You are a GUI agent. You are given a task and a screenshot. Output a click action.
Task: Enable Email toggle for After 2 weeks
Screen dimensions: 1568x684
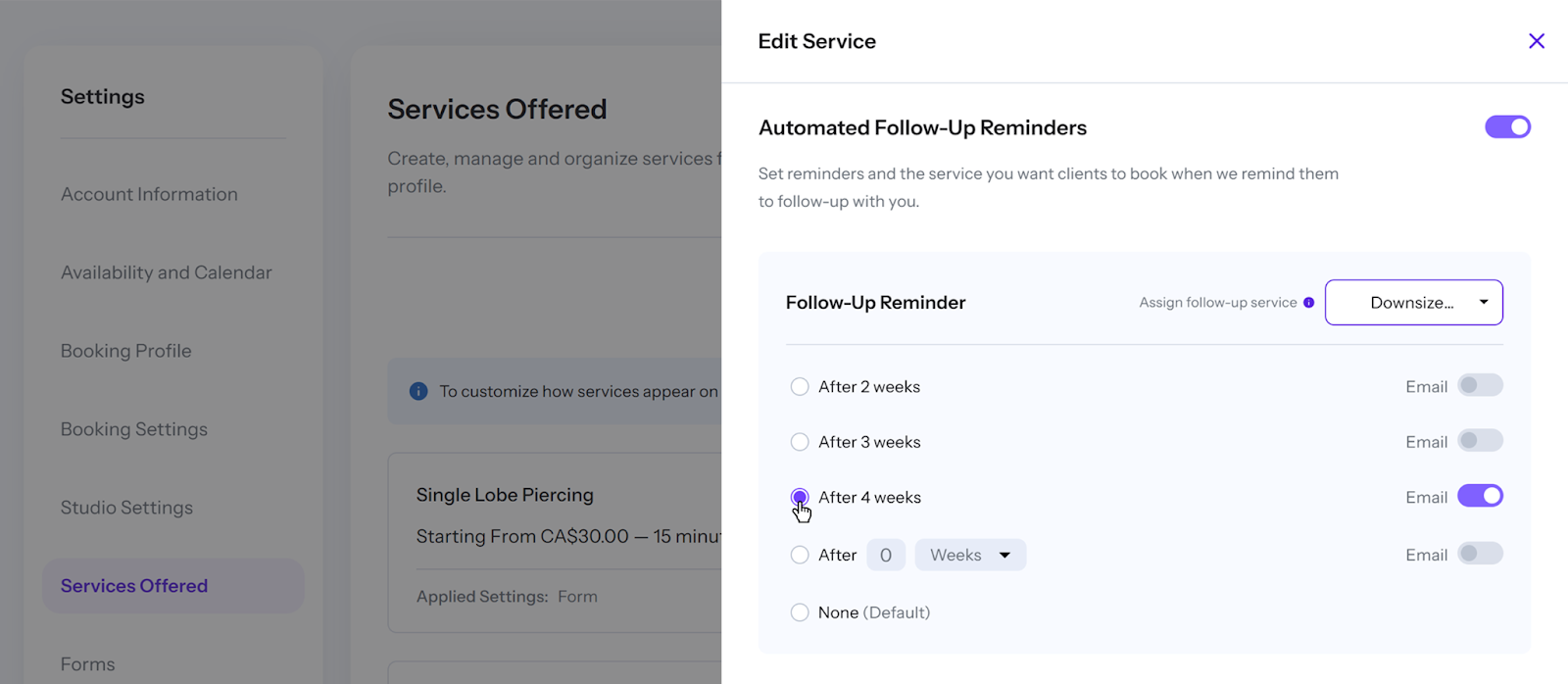(1479, 386)
